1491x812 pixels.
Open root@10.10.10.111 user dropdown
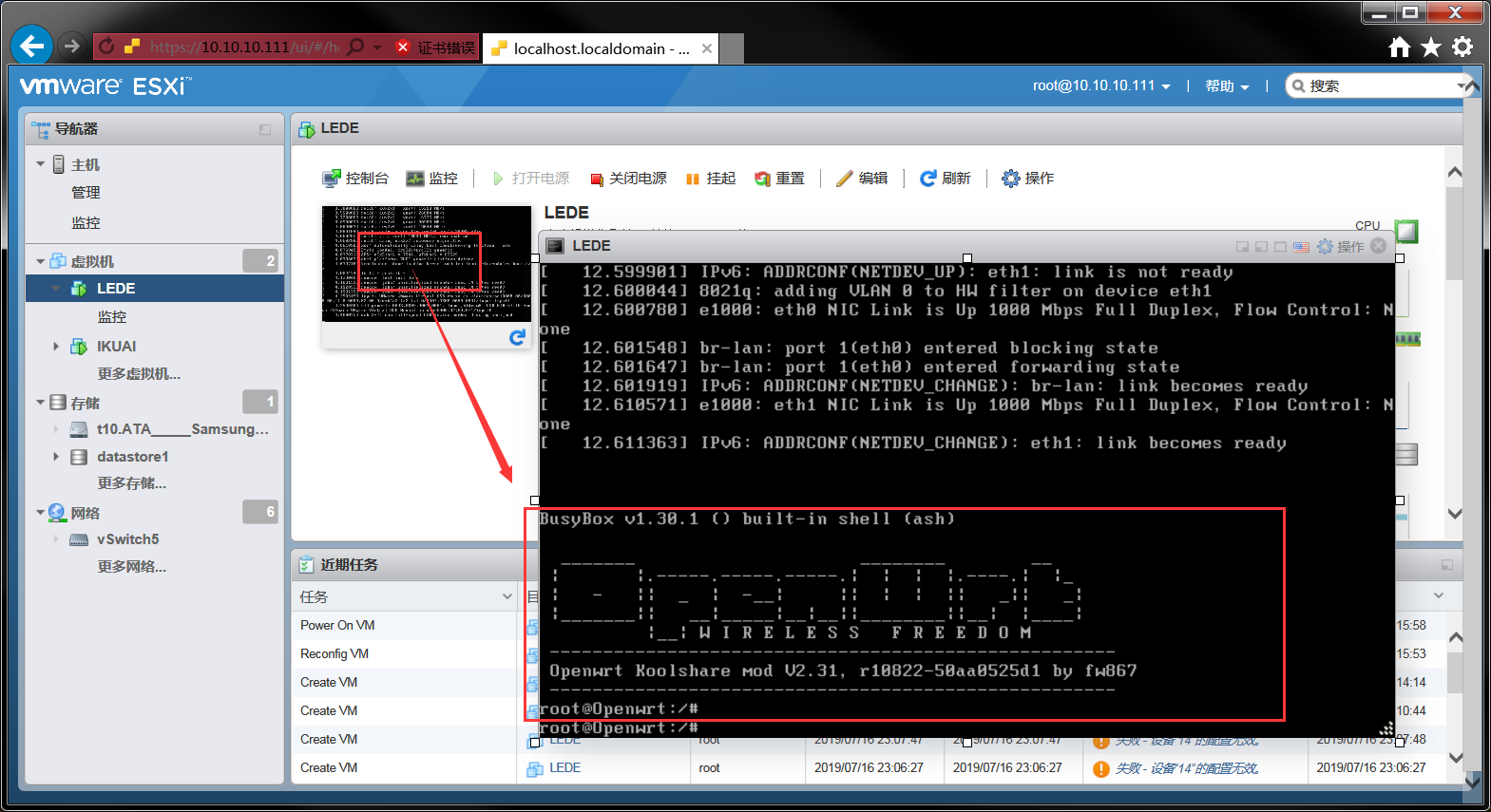click(x=1101, y=85)
